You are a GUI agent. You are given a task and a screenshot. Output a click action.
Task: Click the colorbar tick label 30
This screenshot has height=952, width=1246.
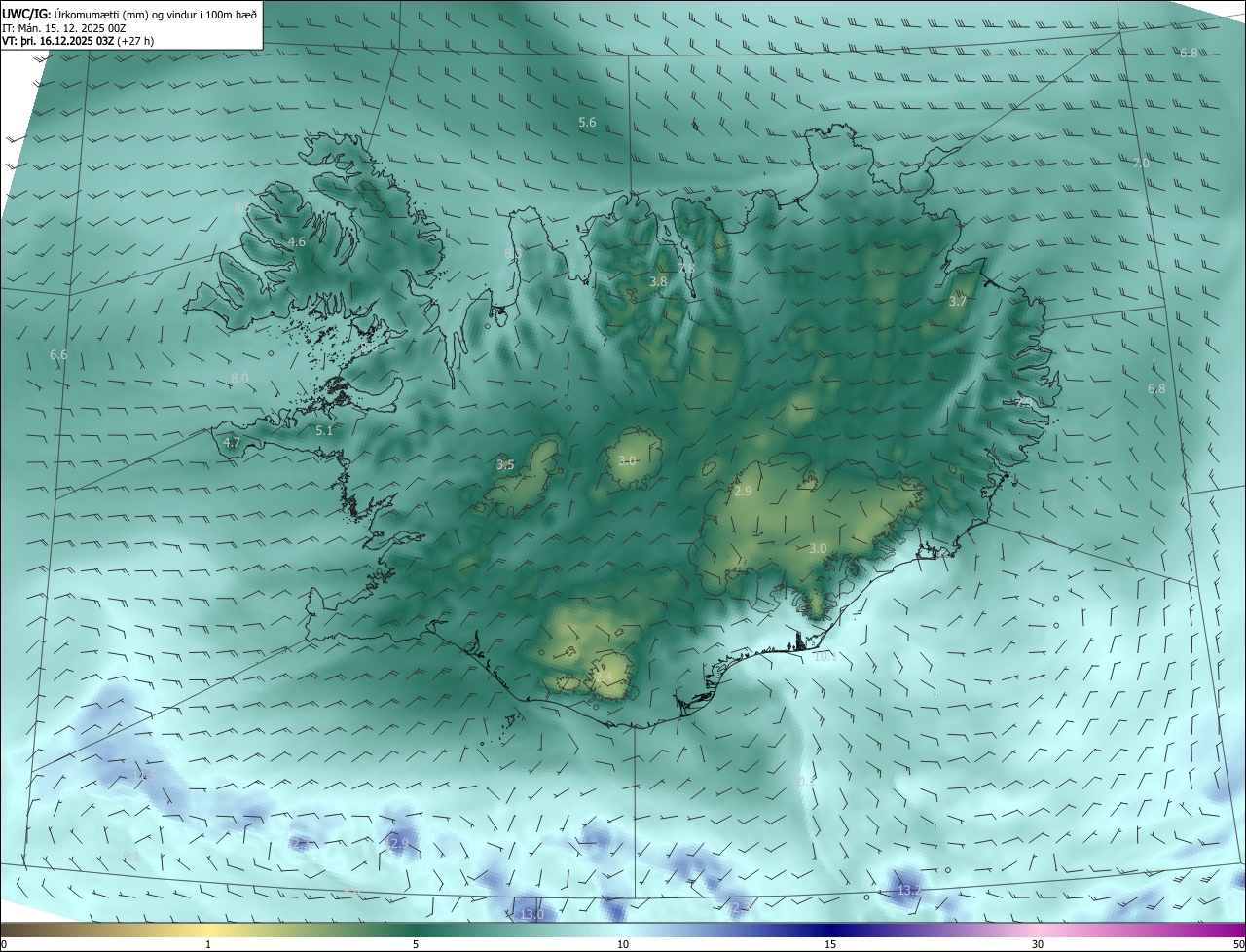[1038, 944]
